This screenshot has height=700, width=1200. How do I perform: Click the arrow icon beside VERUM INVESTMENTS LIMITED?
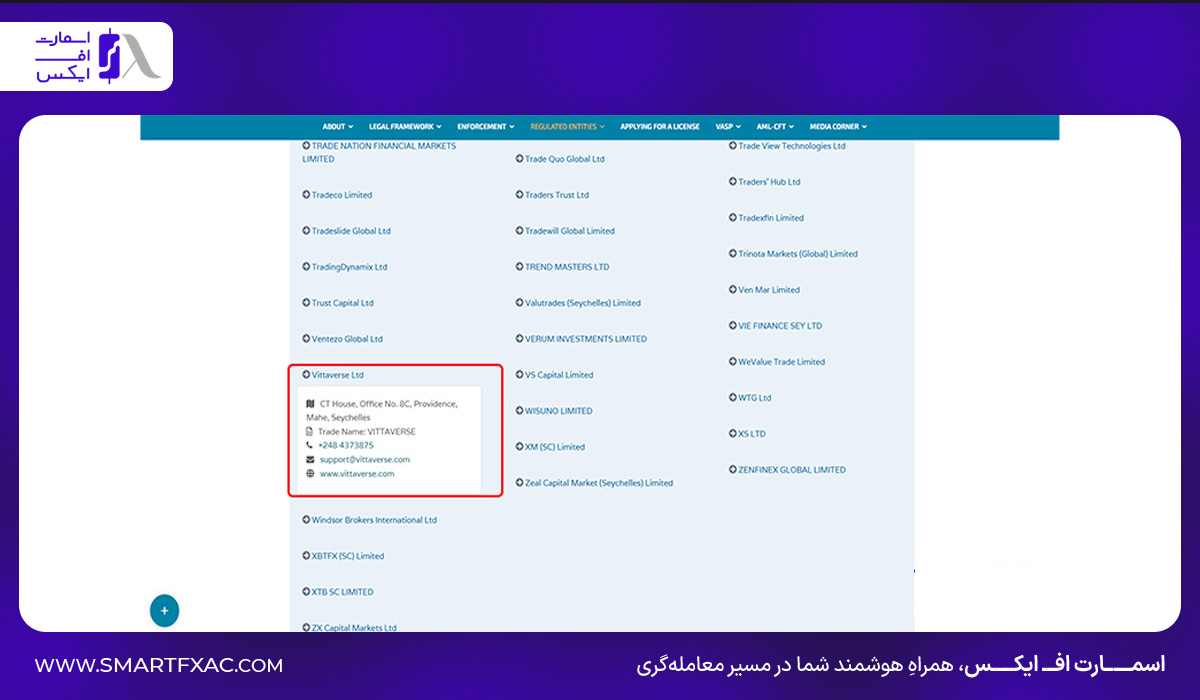(x=520, y=339)
